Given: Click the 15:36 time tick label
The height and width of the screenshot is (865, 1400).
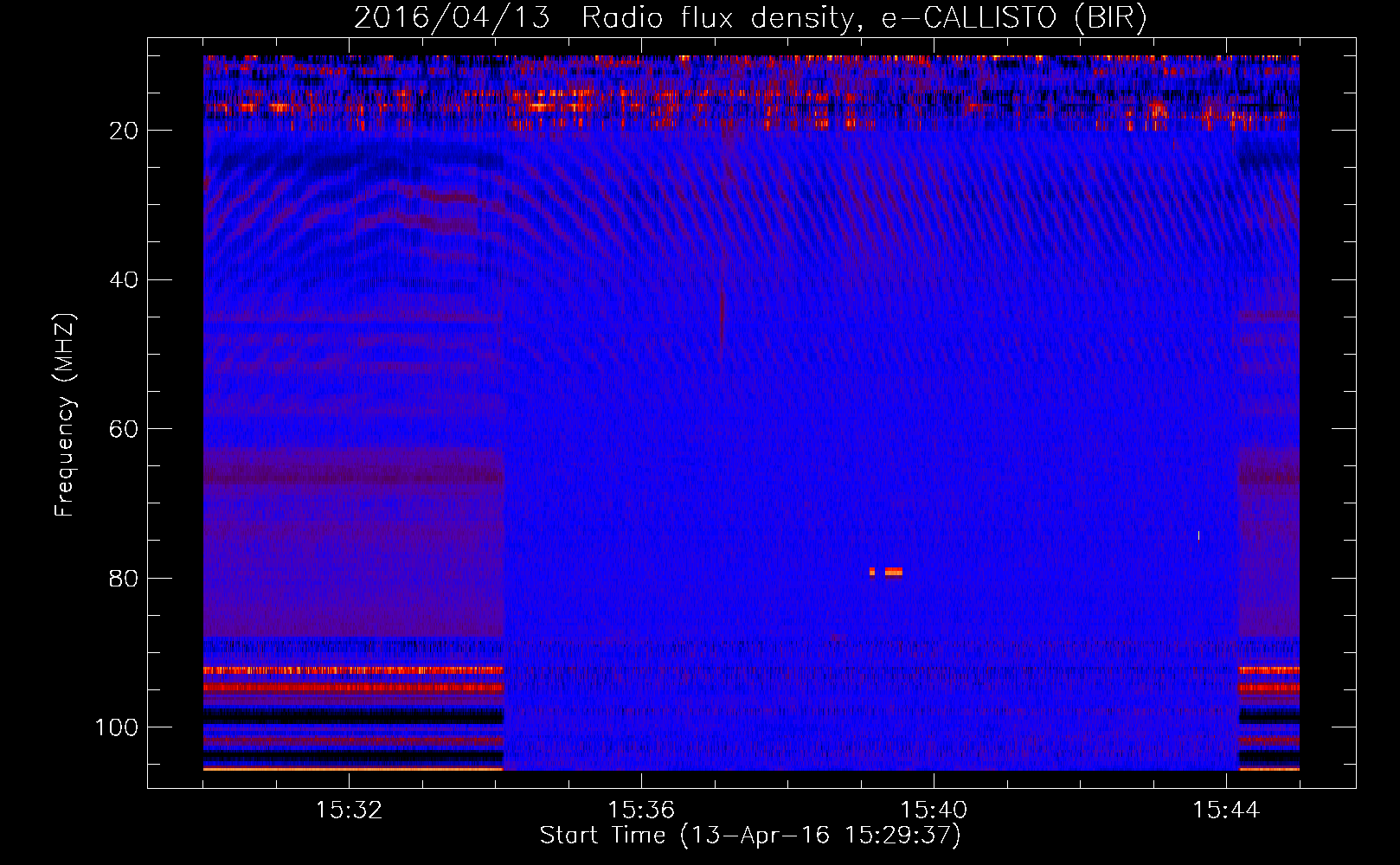Looking at the screenshot, I should (x=641, y=811).
